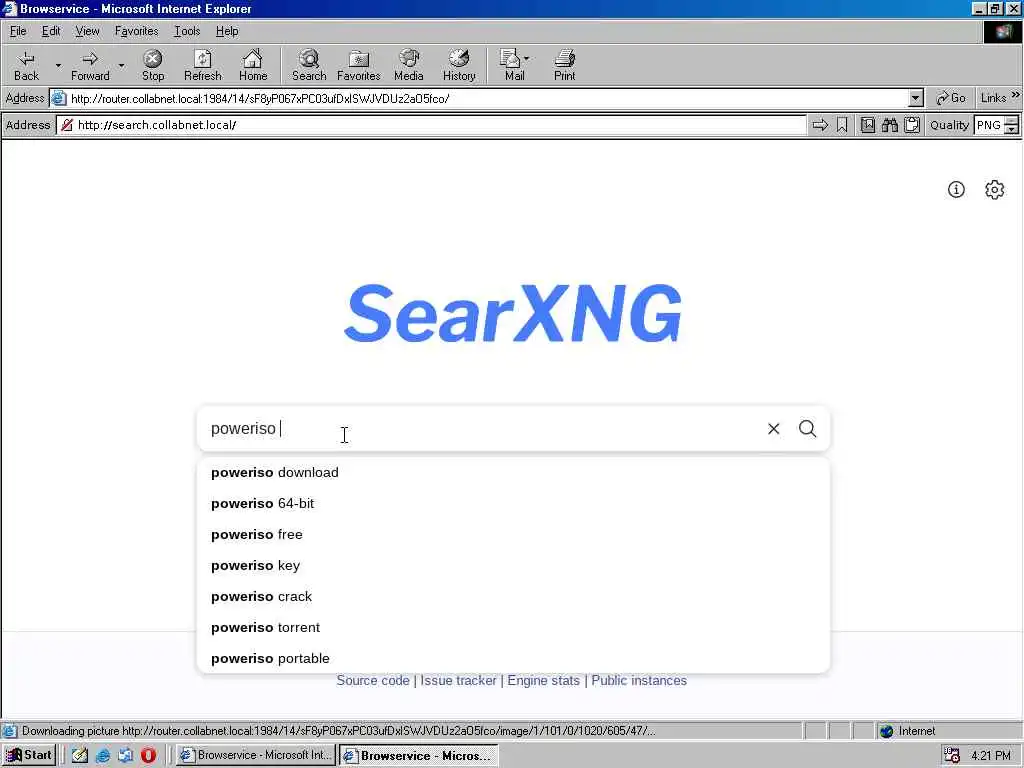
Task: Click the SearXNG search input field
Action: point(480,428)
